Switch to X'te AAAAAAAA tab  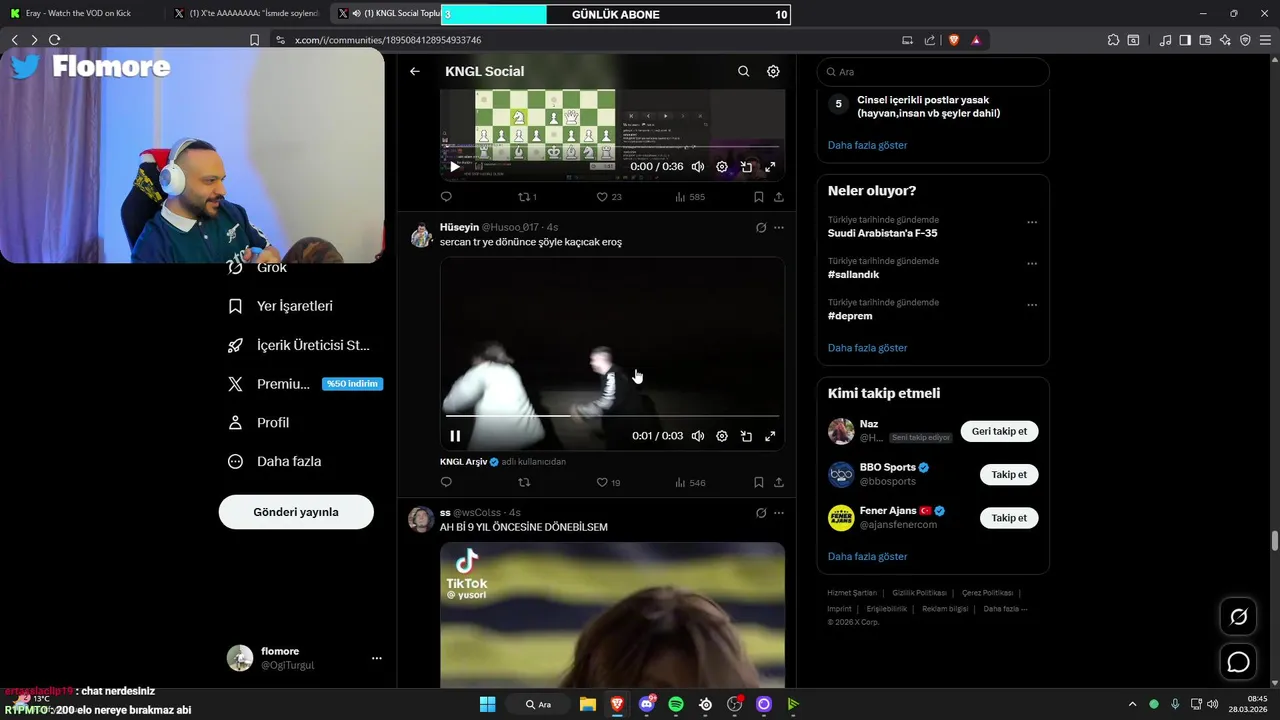coord(247,14)
